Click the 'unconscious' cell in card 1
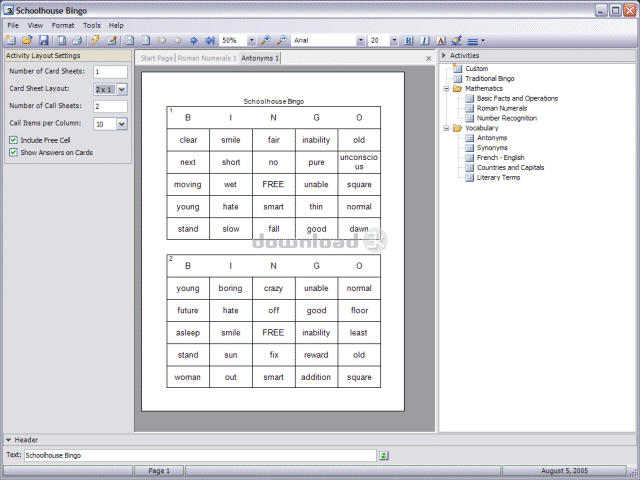640x480 pixels. pos(359,162)
